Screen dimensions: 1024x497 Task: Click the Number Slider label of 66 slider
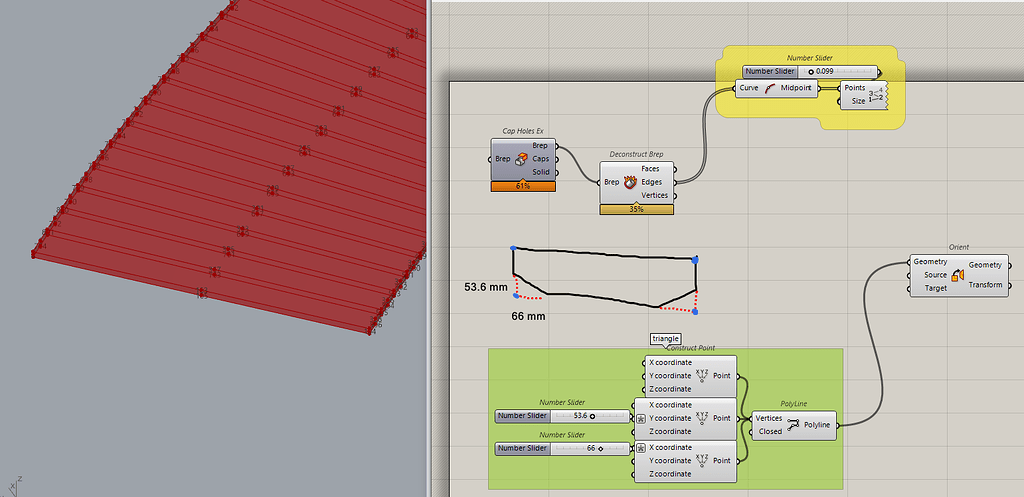522,448
